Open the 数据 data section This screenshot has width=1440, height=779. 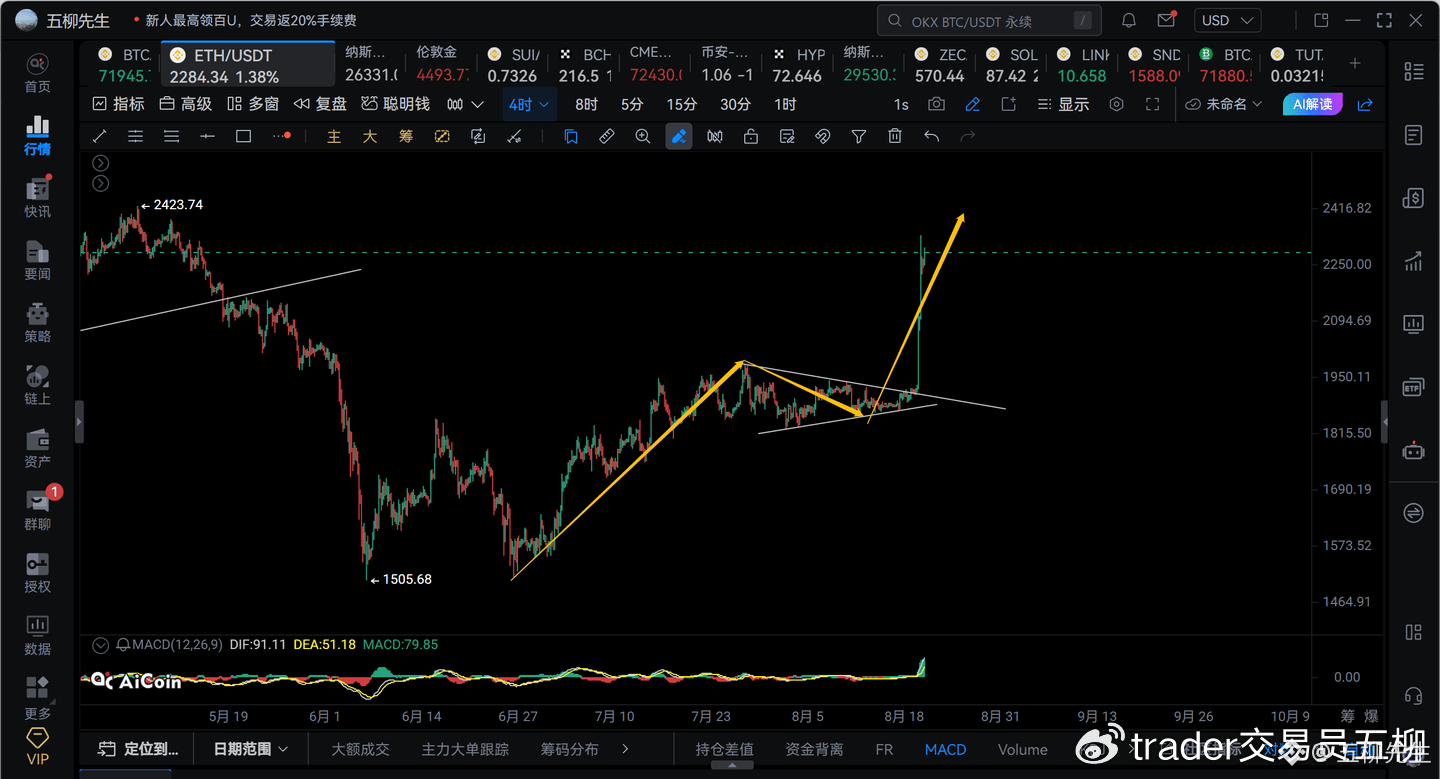tap(37, 636)
